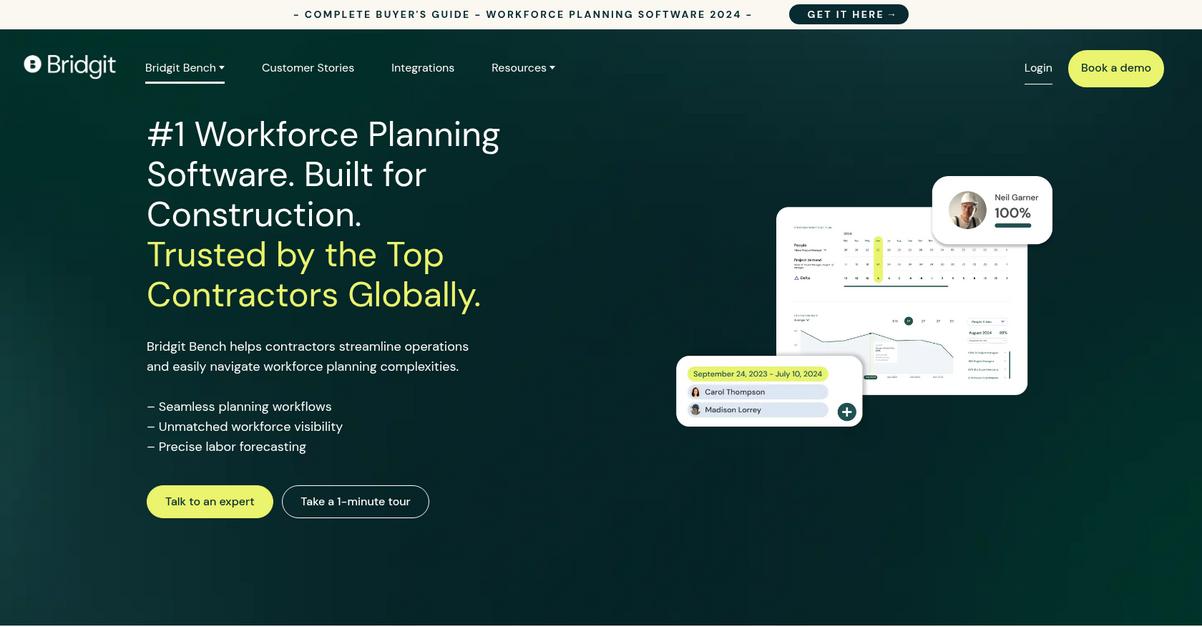1202x627 pixels.
Task: Click Take a 1-minute tour button
Action: 355,502
